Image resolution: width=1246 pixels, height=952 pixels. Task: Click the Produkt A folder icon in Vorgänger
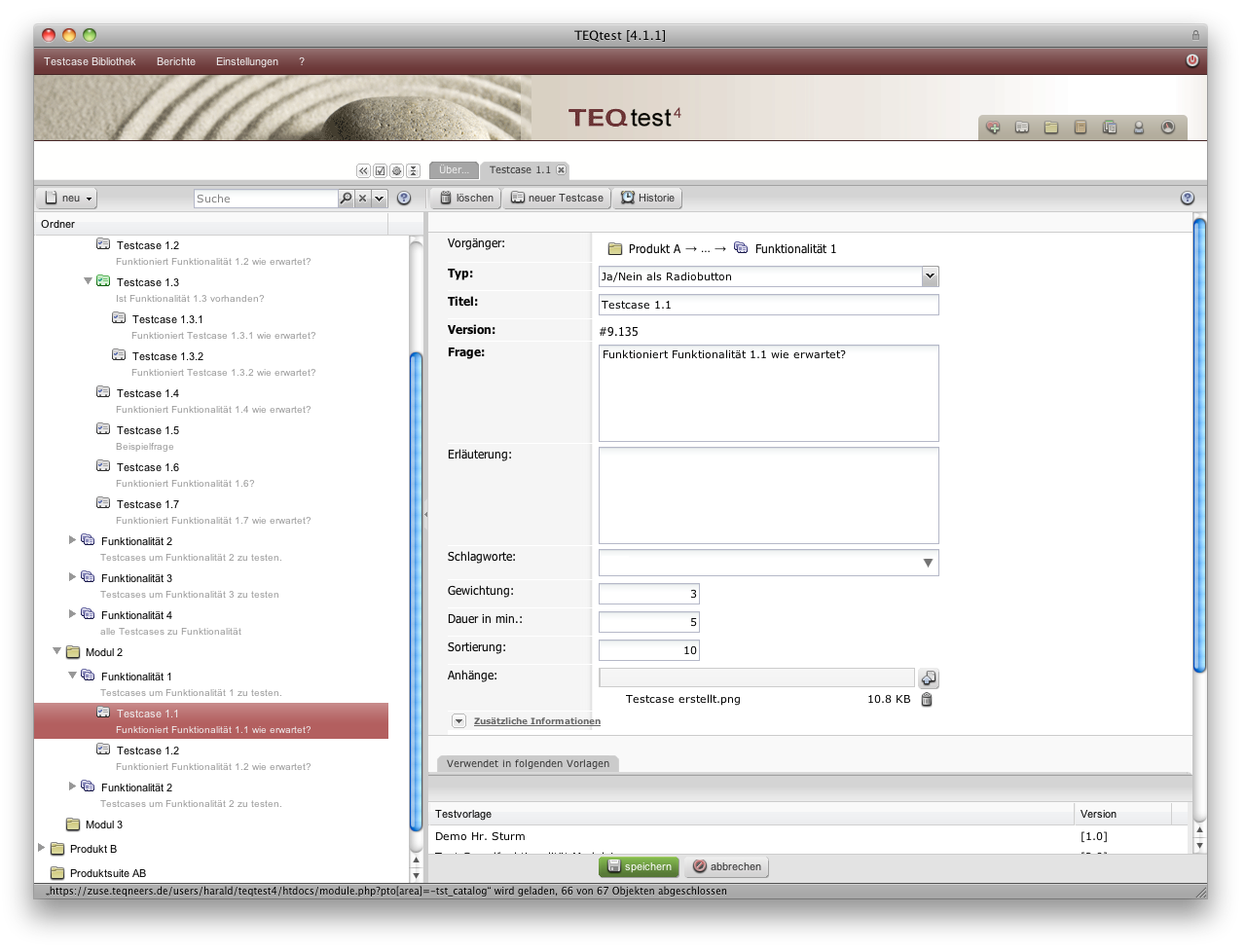pos(614,248)
